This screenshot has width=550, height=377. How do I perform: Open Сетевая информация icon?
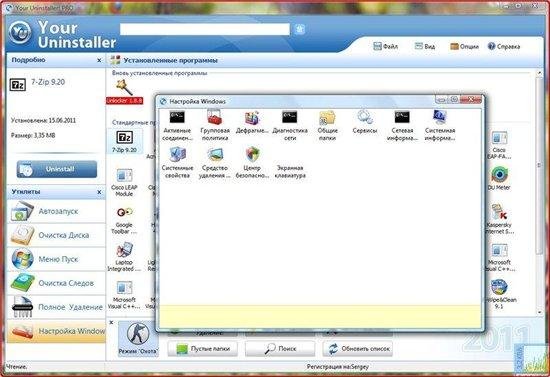point(402,126)
